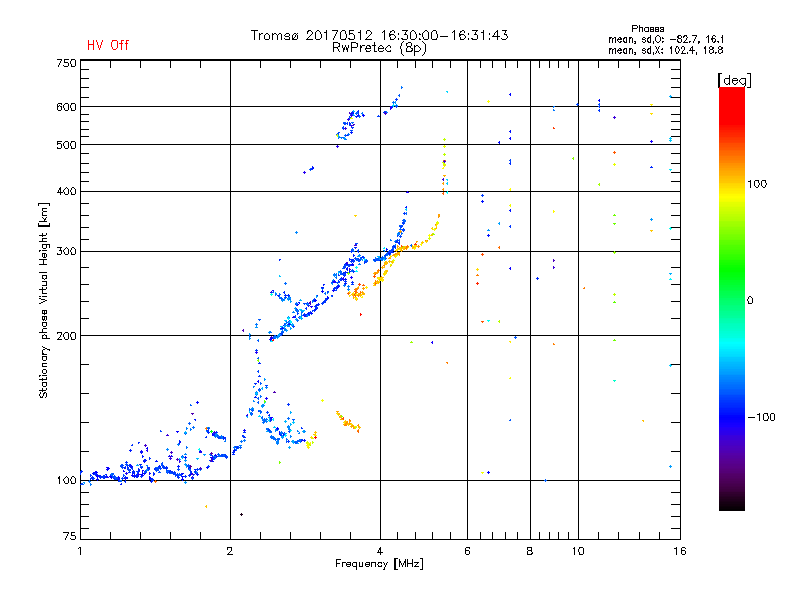The height and width of the screenshot is (600, 800).
Task: Click the x-axis '4' label
Action: [x=380, y=551]
